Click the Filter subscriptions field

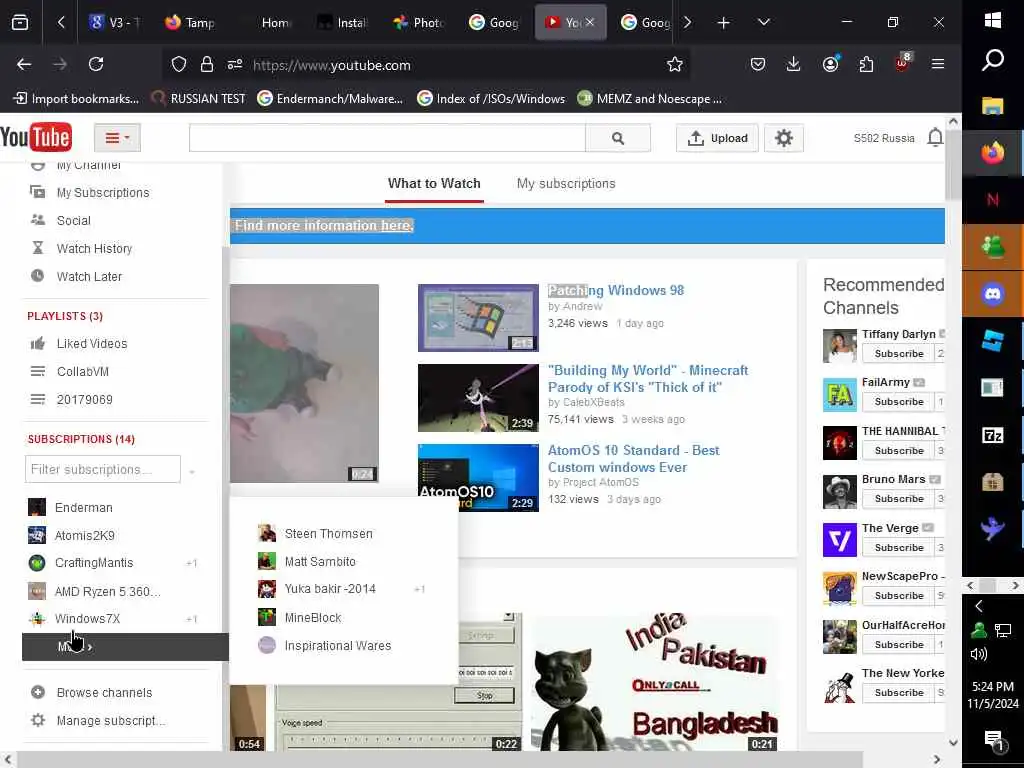[103, 469]
